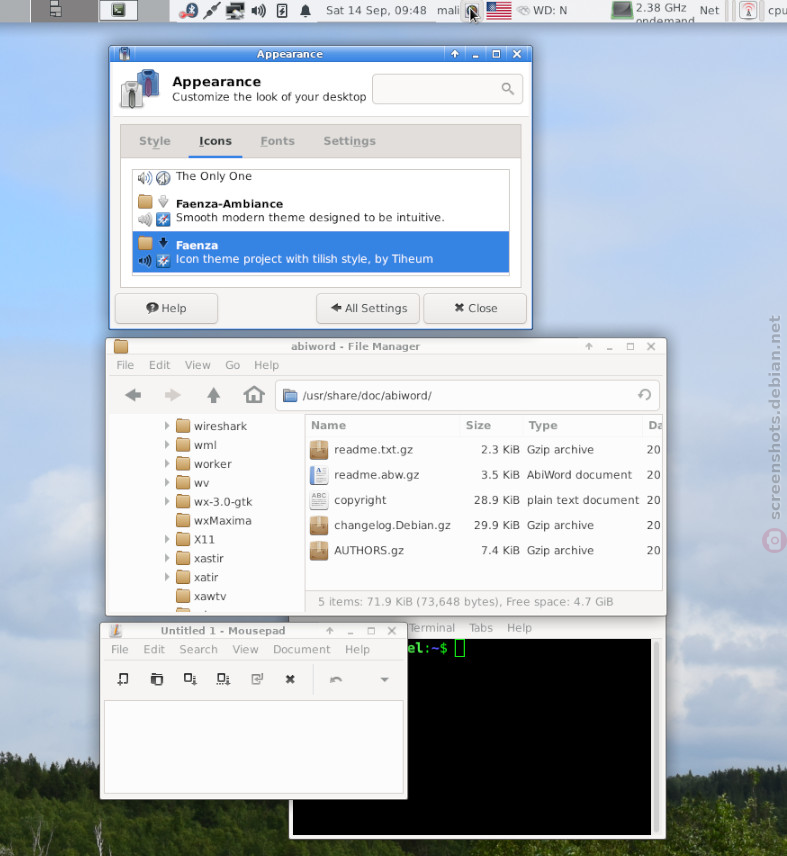
Task: Click the workspace switcher in the top panel
Action: tap(55, 10)
